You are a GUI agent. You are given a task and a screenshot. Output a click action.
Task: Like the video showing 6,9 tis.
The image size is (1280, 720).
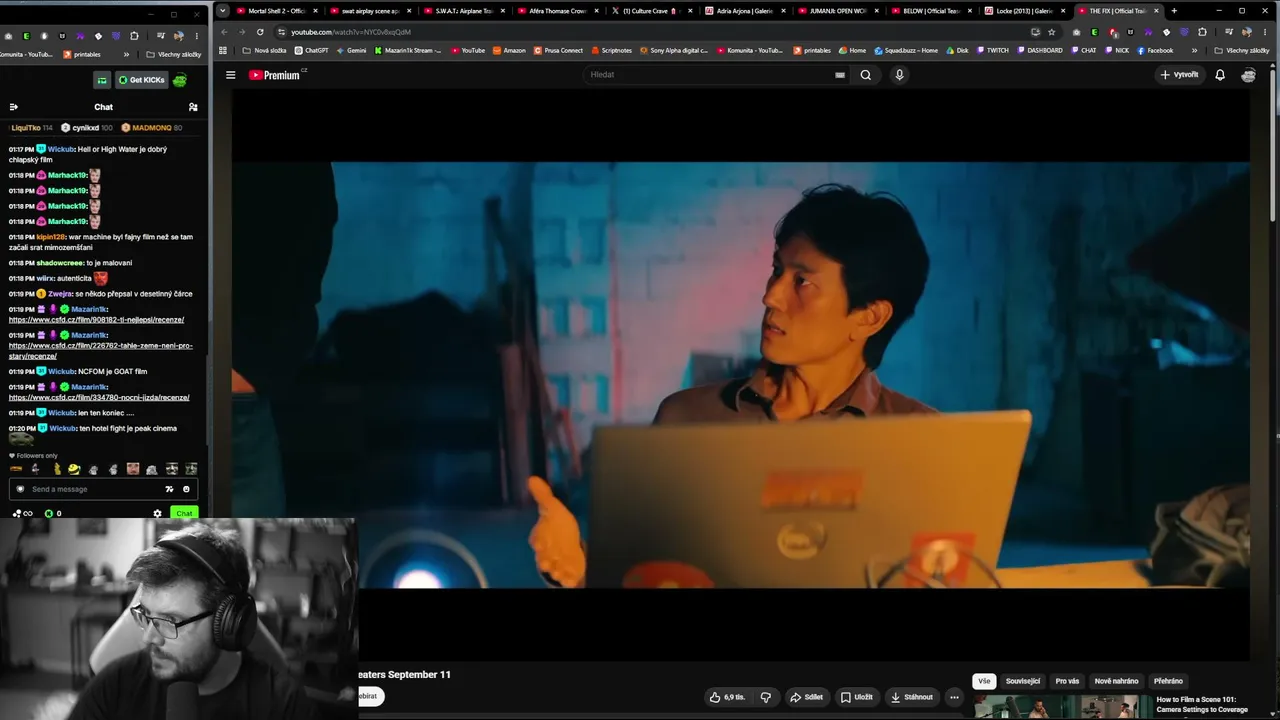pyautogui.click(x=727, y=697)
